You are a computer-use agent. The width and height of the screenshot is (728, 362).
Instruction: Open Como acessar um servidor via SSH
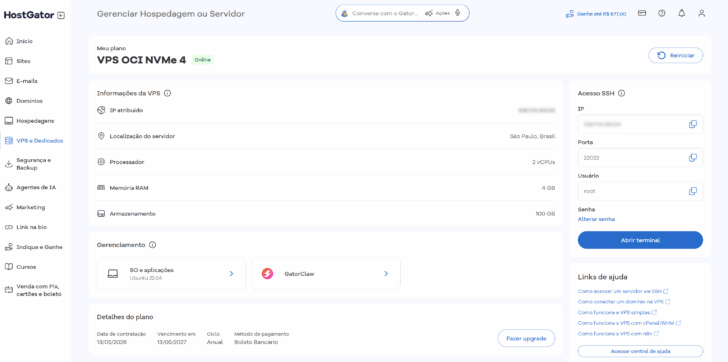(x=623, y=291)
